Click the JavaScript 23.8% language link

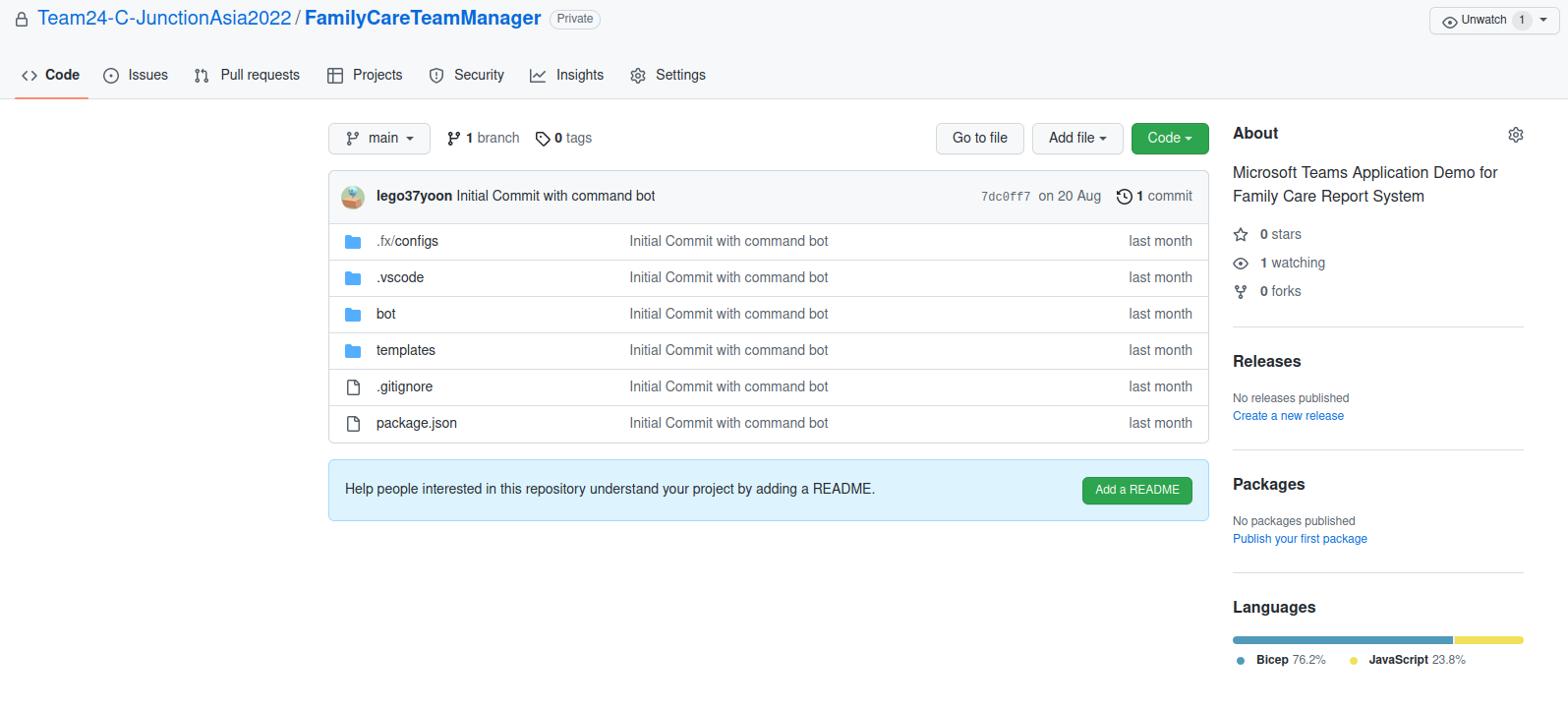[x=1407, y=660]
